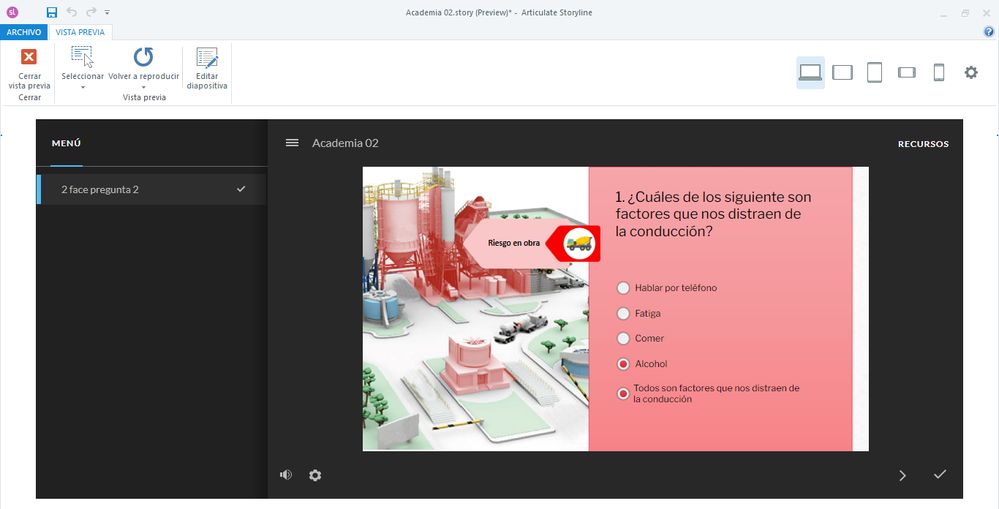
Task: Toggle the player hamburger menu icon
Action: point(292,143)
